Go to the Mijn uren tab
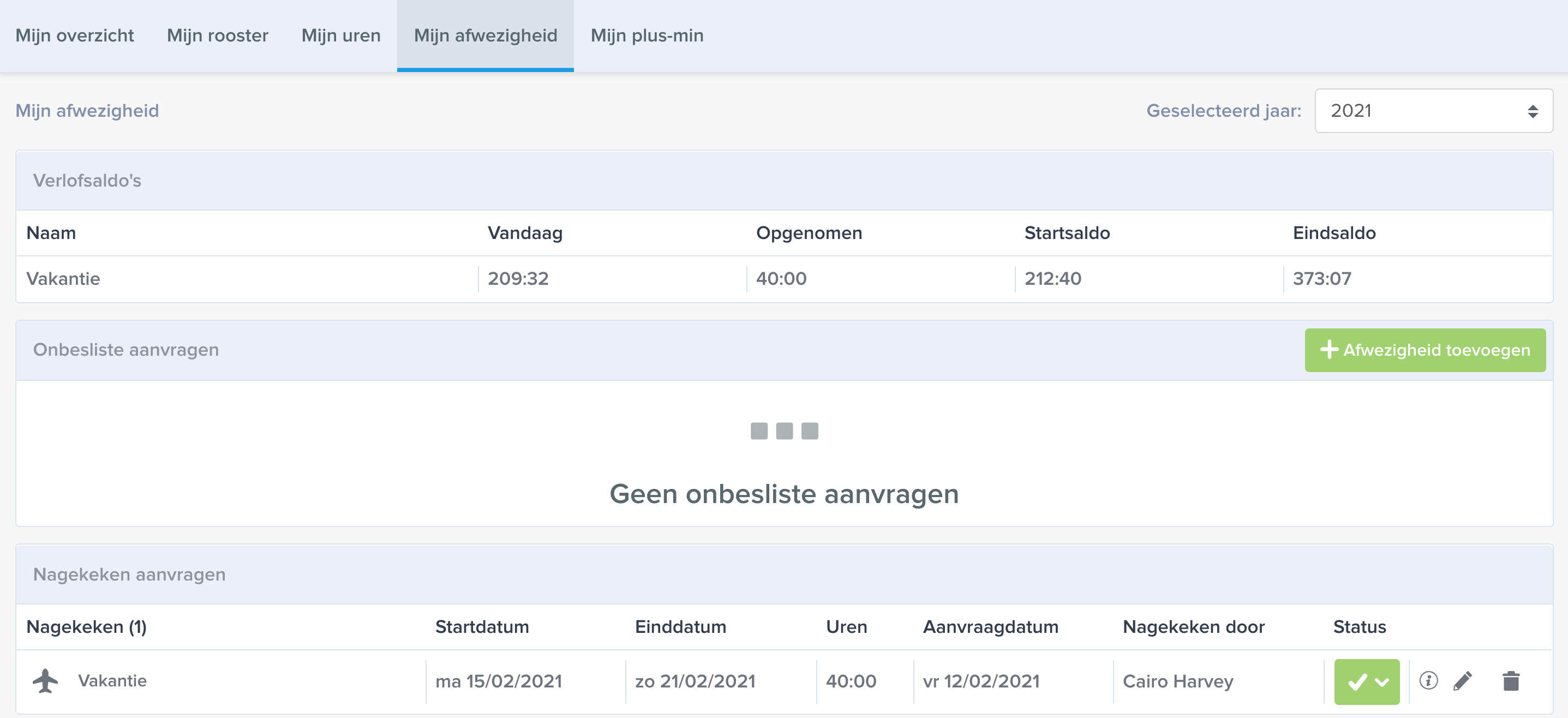The height and width of the screenshot is (718, 1568). coord(341,35)
